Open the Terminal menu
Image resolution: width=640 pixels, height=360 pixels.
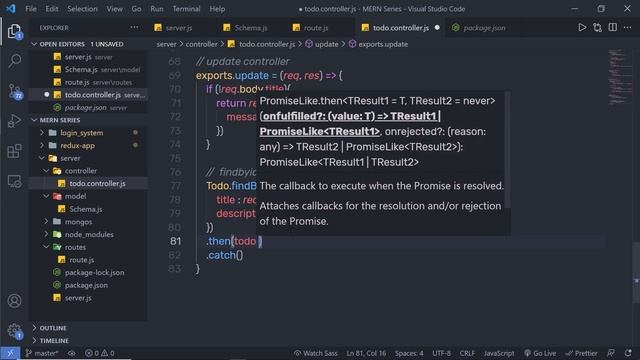point(186,9)
